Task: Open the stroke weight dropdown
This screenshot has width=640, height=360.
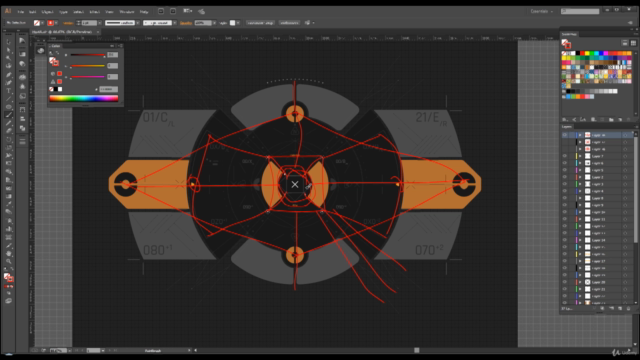Action: click(x=100, y=23)
